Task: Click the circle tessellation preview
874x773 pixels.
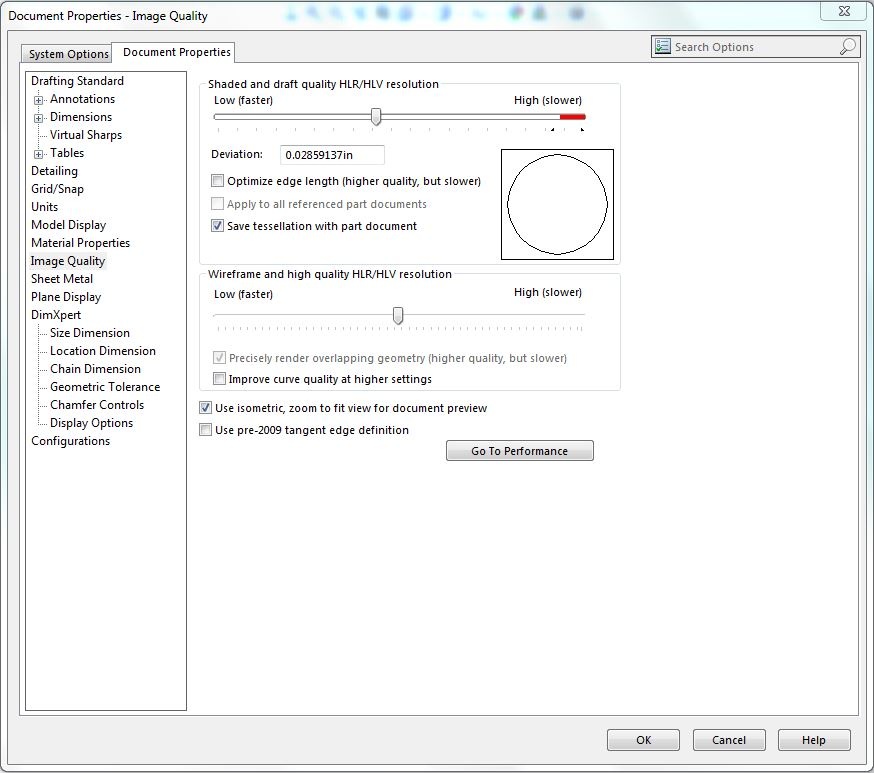Action: click(x=557, y=204)
